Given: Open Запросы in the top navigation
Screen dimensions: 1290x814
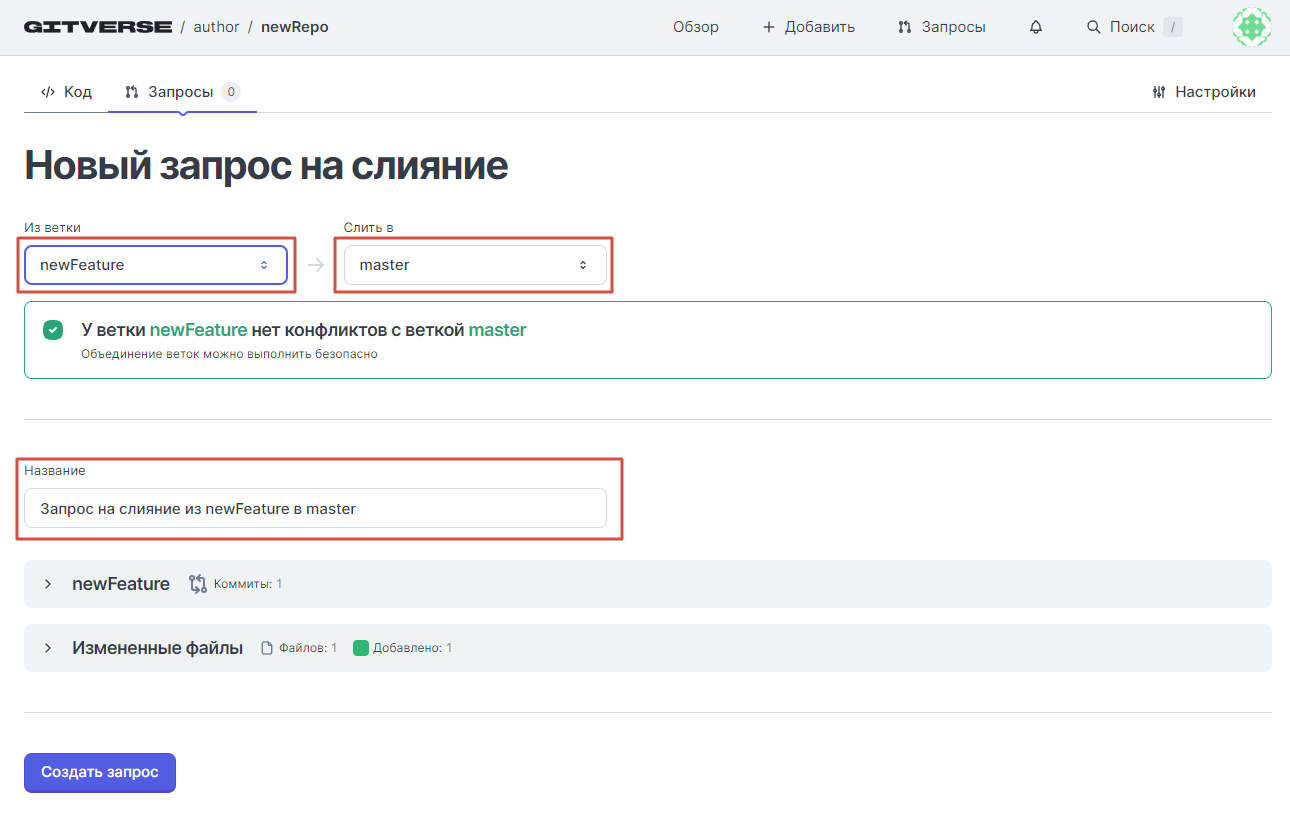Looking at the screenshot, I should click(942, 27).
